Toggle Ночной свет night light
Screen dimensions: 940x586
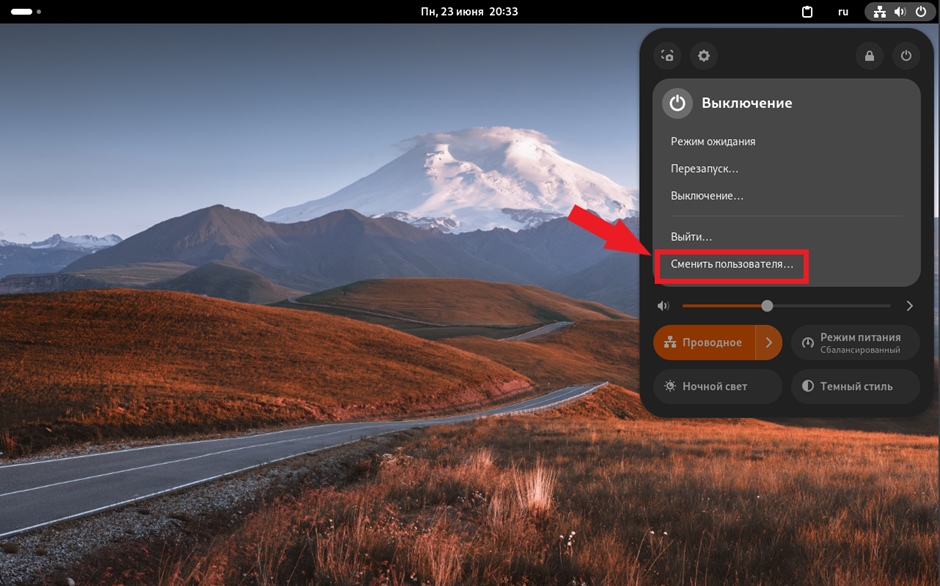pos(717,386)
